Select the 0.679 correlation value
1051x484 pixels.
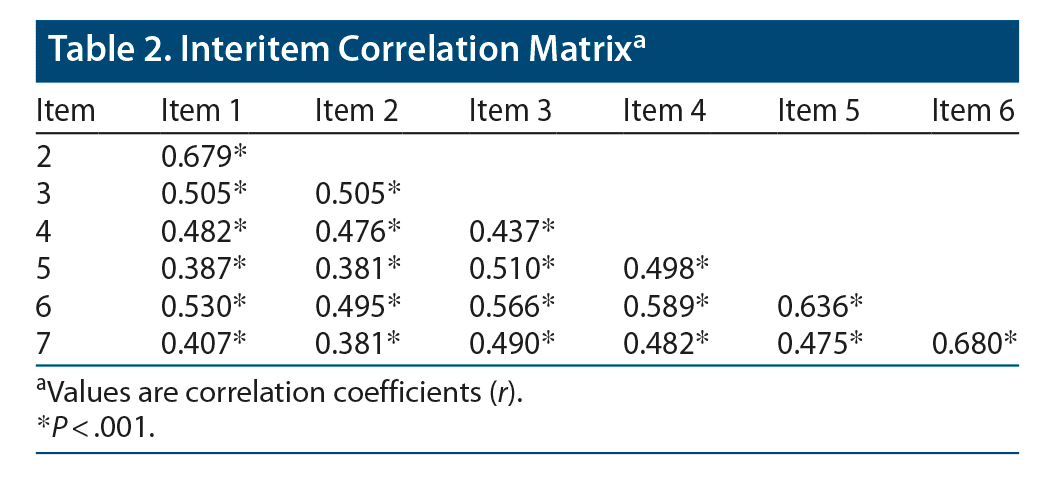pos(198,155)
